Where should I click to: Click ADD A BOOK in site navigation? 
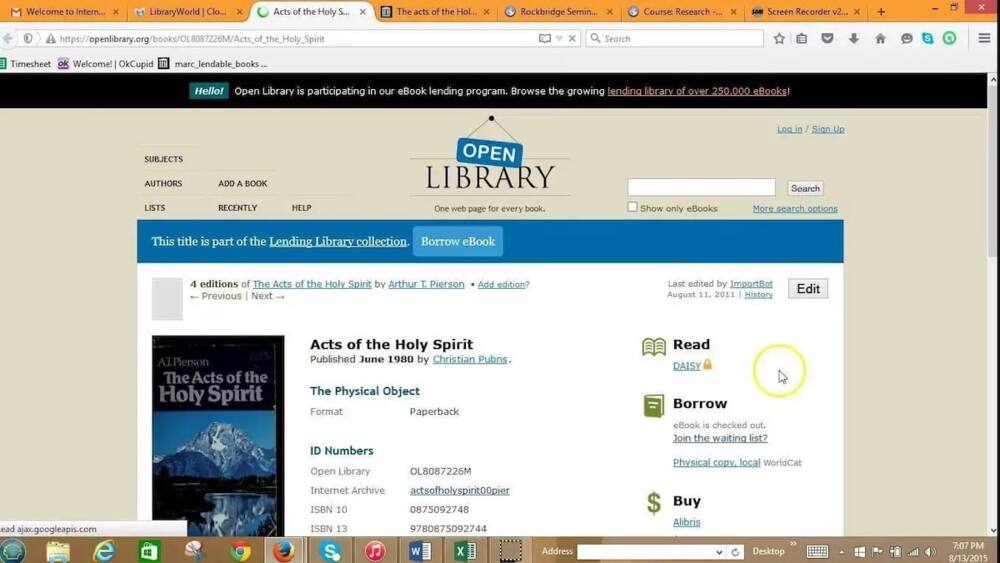click(242, 183)
